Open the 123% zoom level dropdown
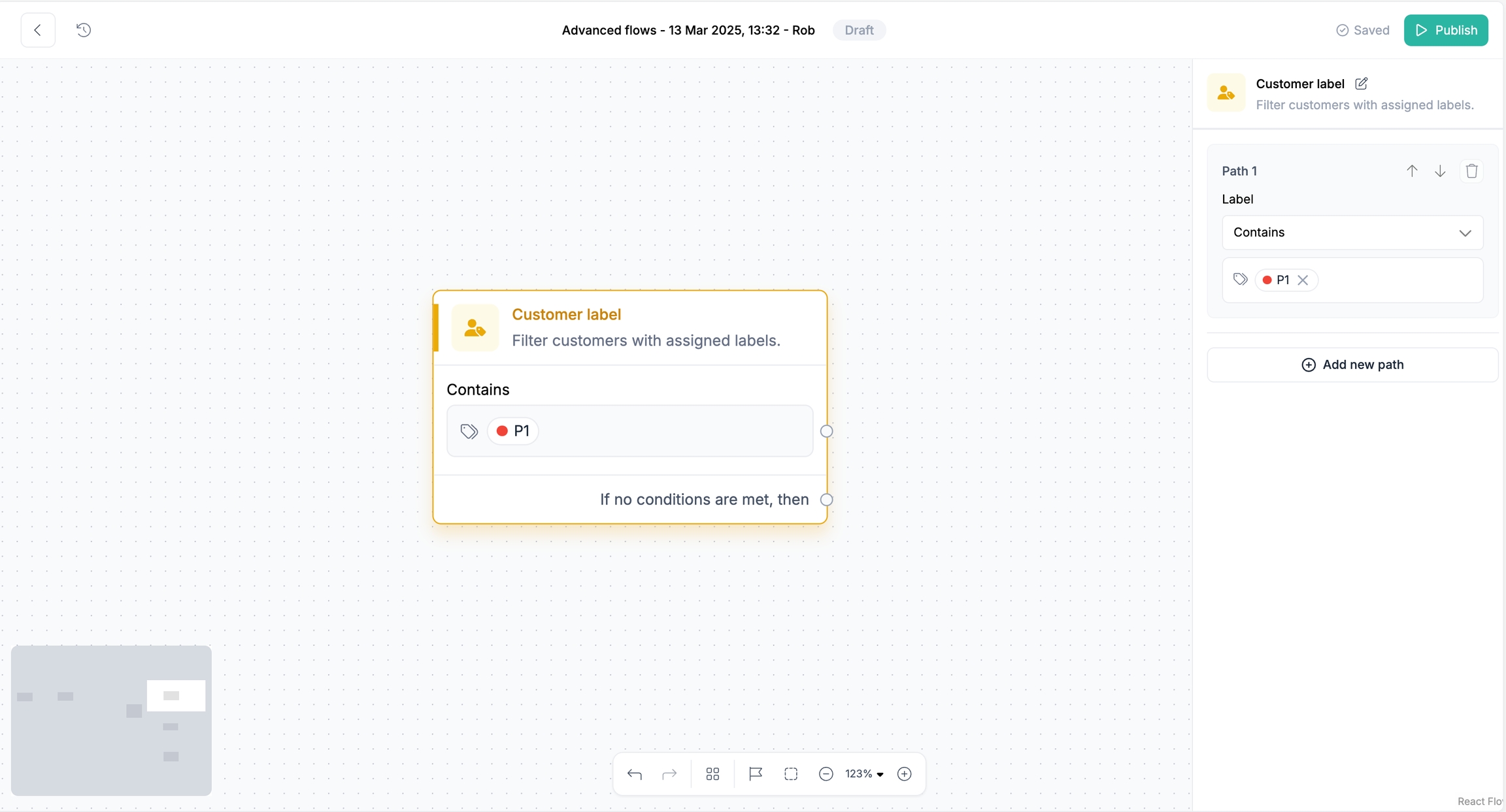The image size is (1506, 812). click(864, 774)
